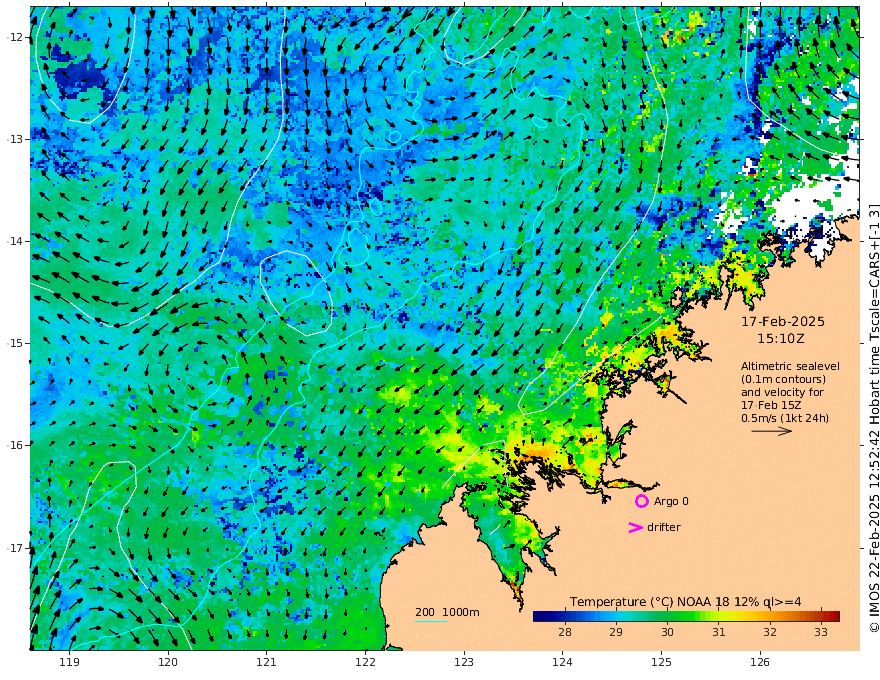
Task: Click the latitude axis label -13
Action: tap(15, 139)
